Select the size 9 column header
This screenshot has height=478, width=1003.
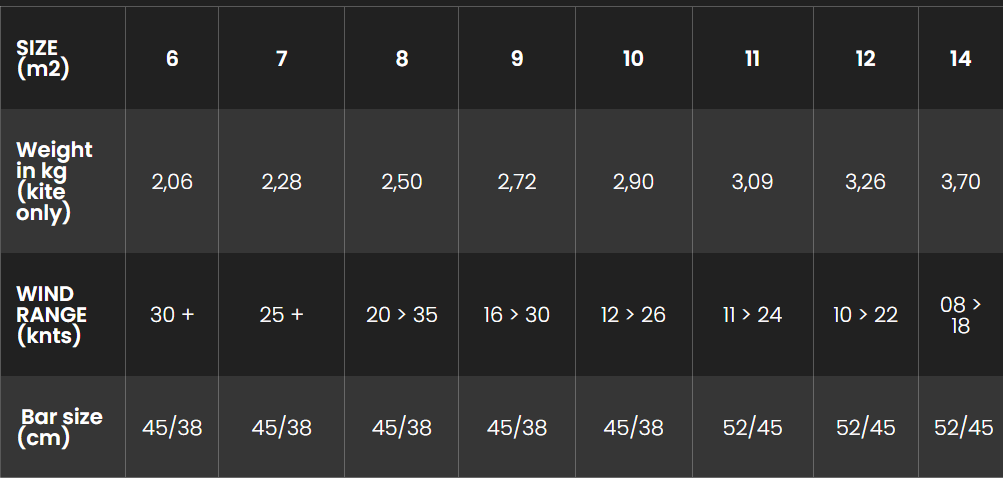(517, 59)
